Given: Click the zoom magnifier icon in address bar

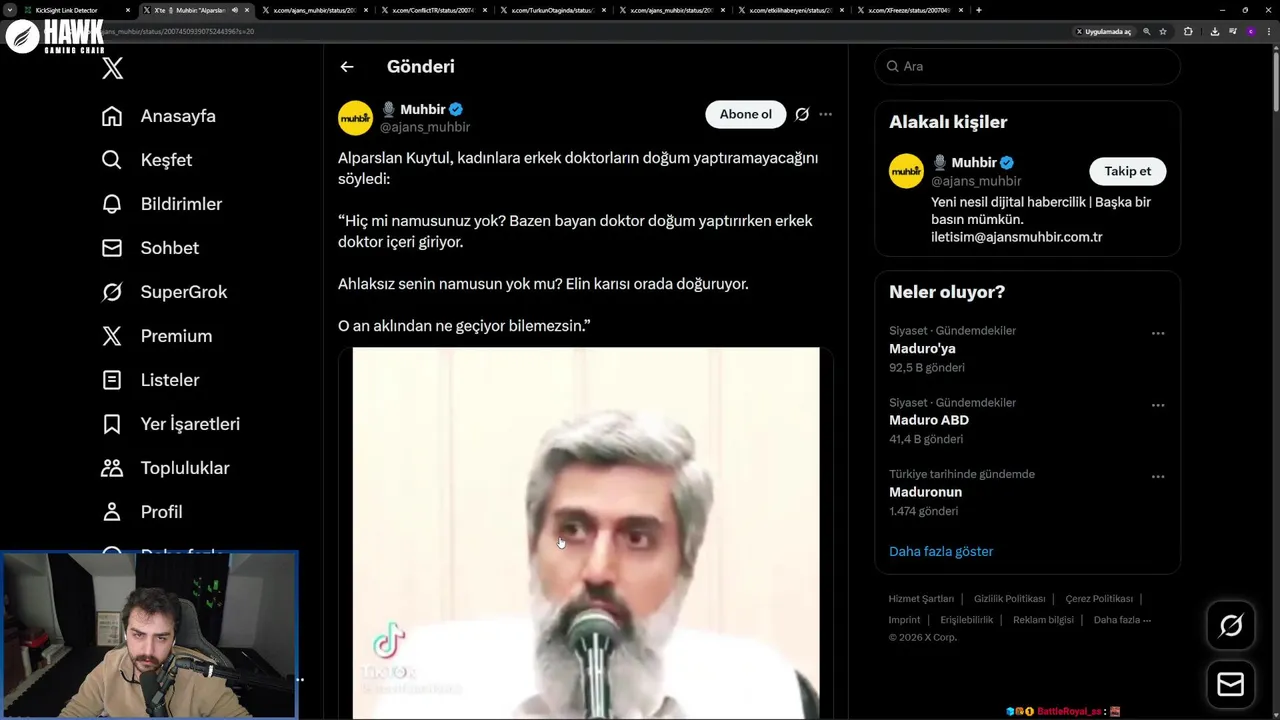Looking at the screenshot, I should [1147, 31].
